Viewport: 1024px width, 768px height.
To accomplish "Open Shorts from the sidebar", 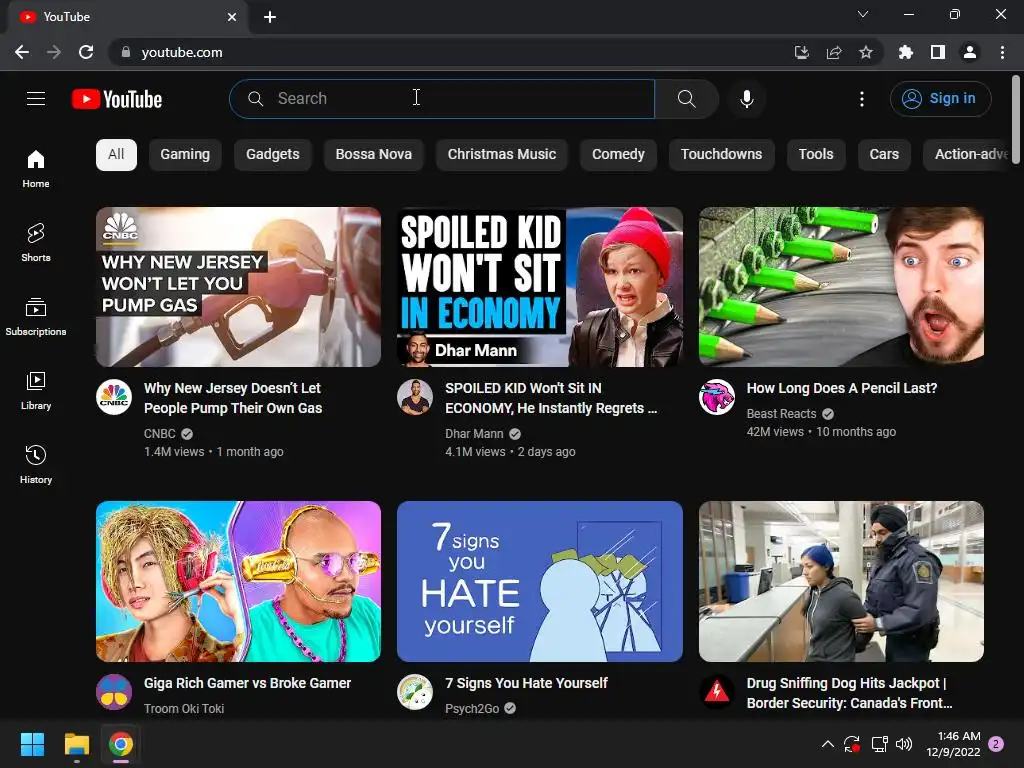I will coord(36,242).
